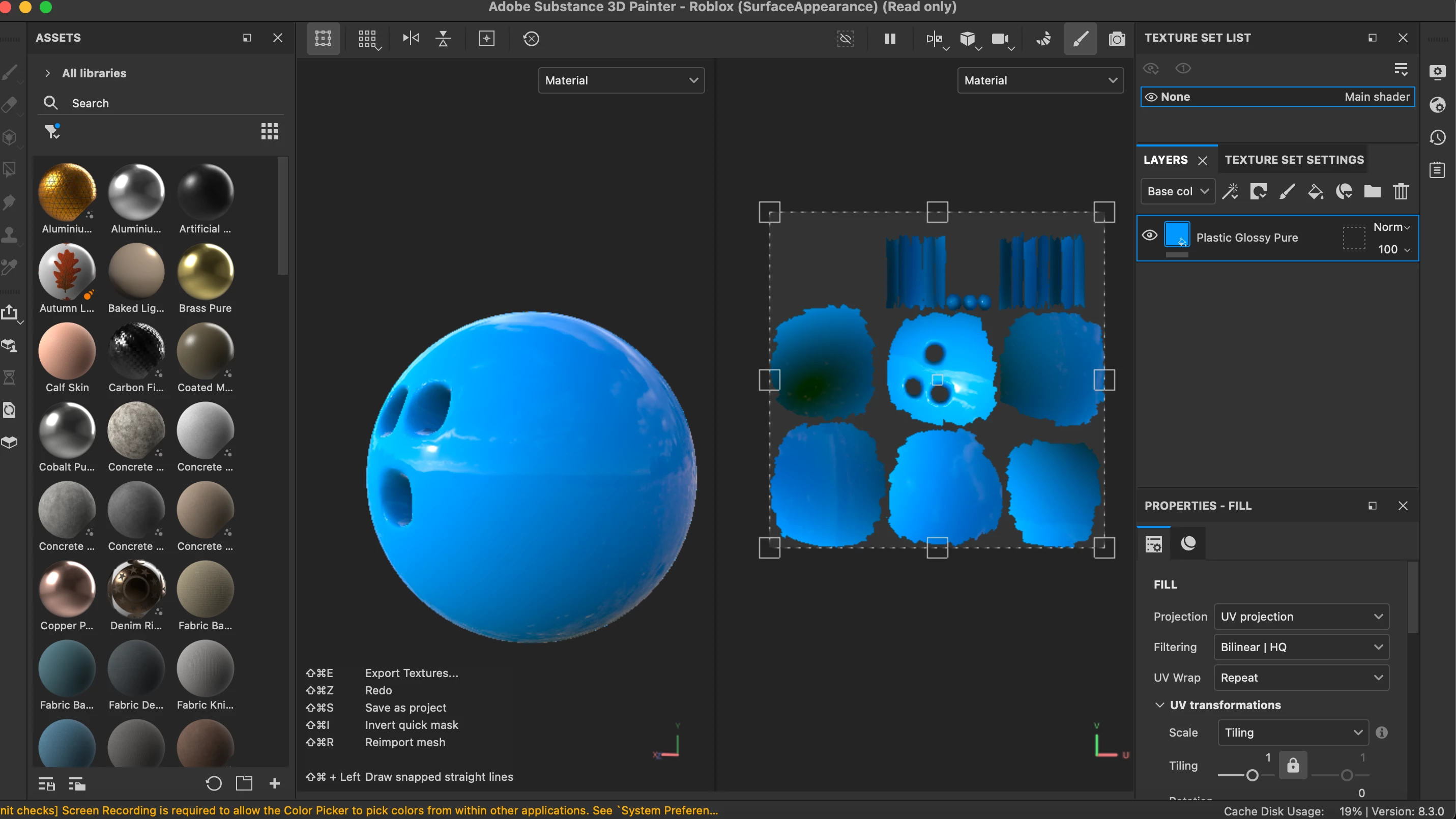Open the asset filter funnel icon
The height and width of the screenshot is (819, 1456).
click(52, 132)
